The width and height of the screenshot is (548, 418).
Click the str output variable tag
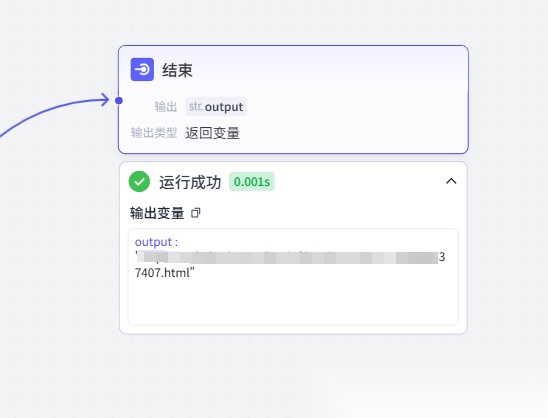tap(216, 106)
